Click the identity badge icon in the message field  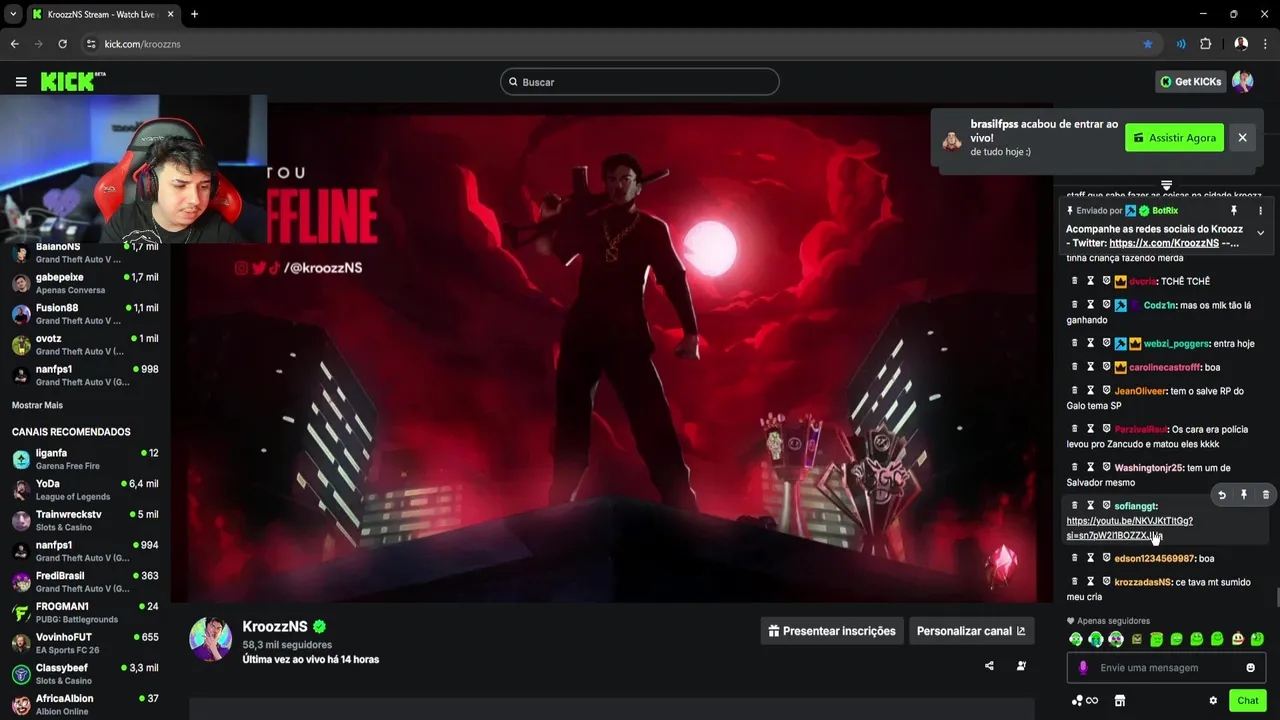click(1083, 668)
